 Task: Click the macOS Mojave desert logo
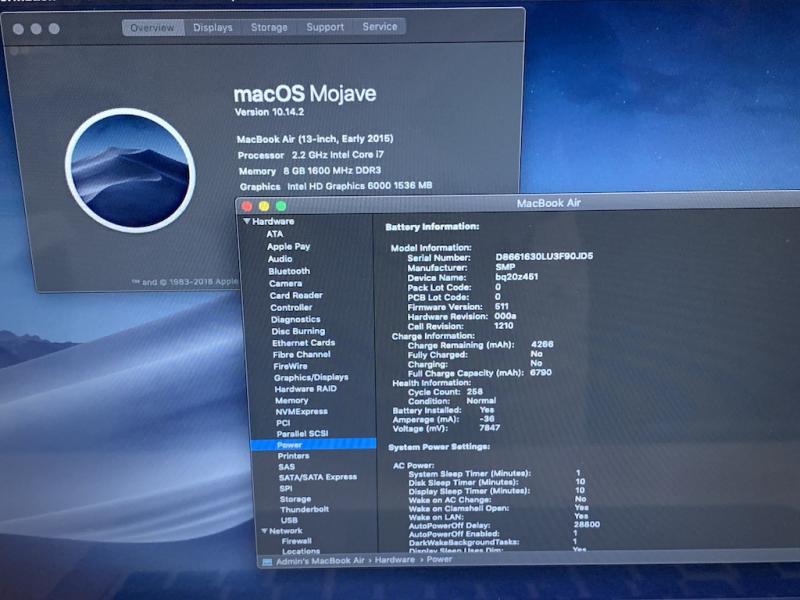(130, 170)
